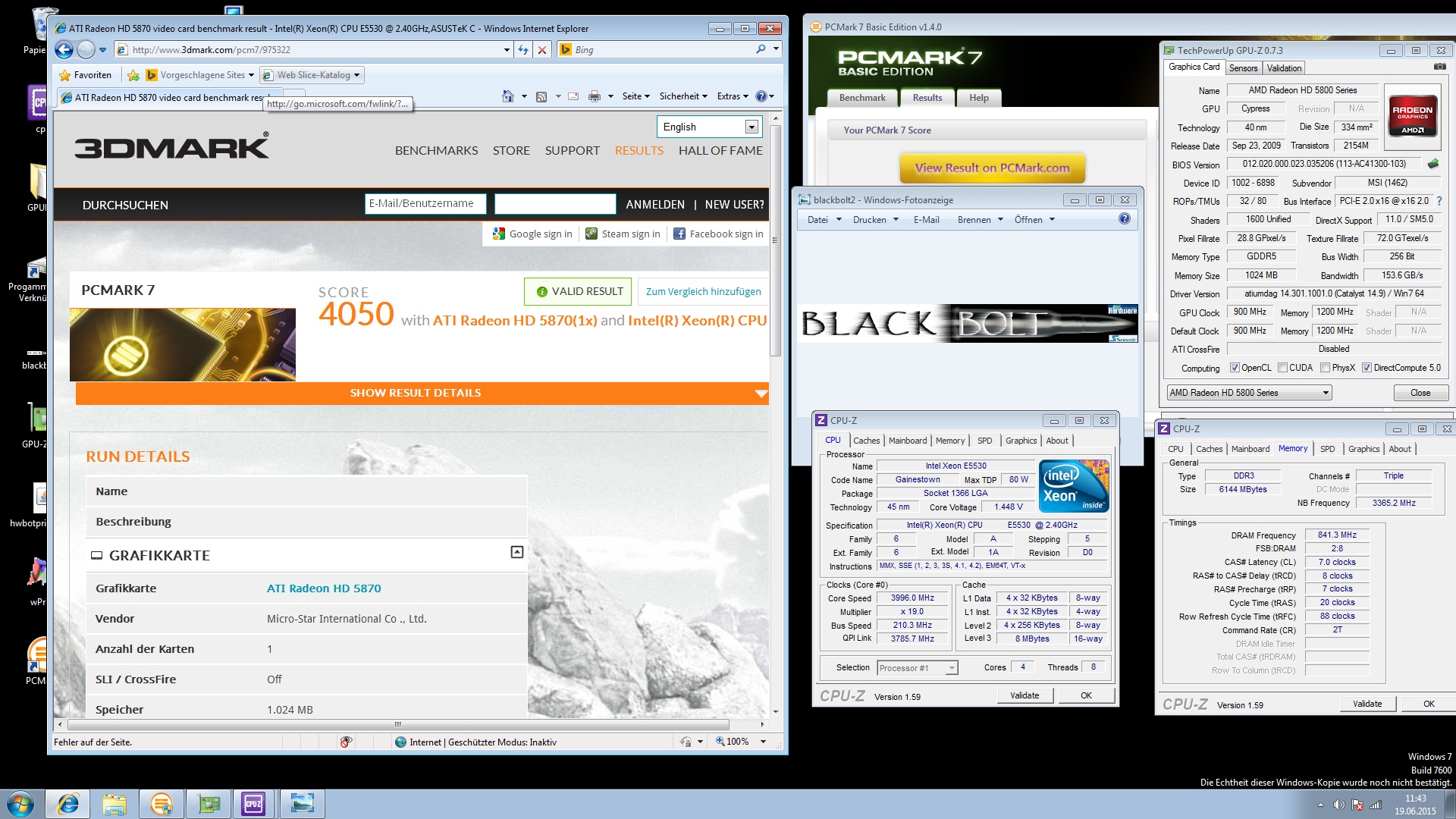Open the CPU-Z taskbar icon
1456x819 pixels.
click(253, 804)
